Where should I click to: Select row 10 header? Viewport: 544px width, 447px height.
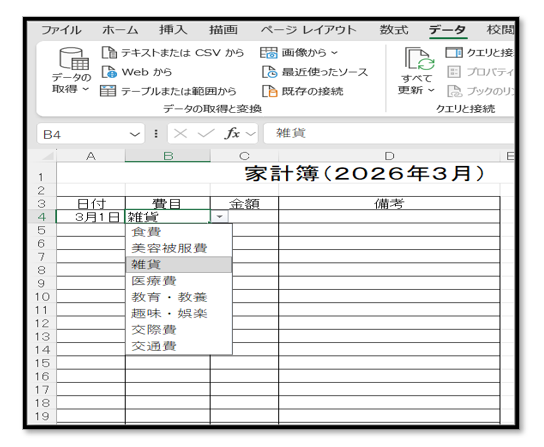(42, 297)
